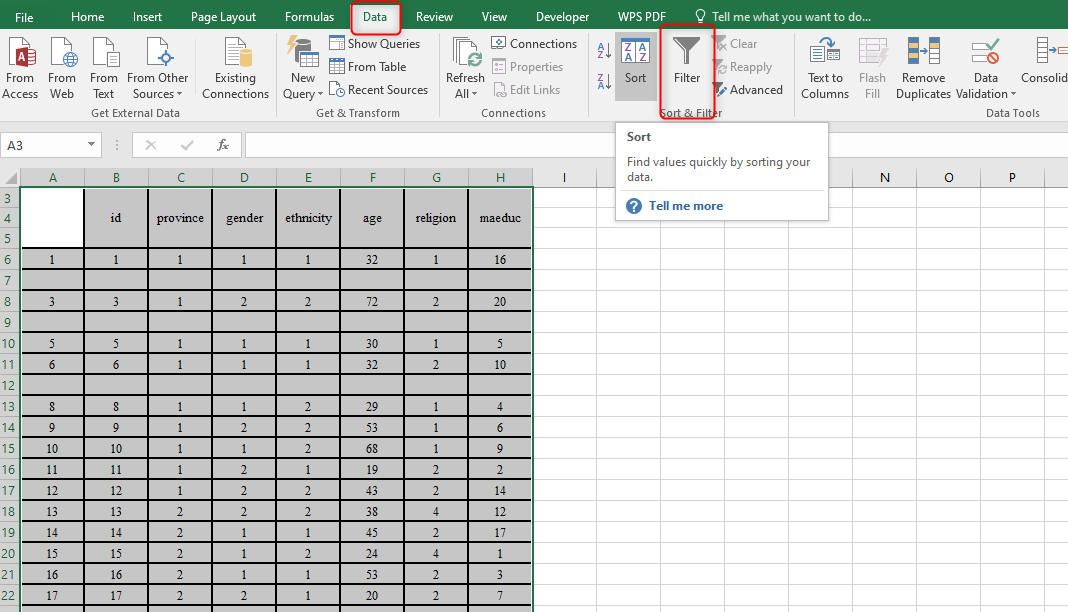Click the Tell me more link
The image size is (1068, 612).
point(689,205)
